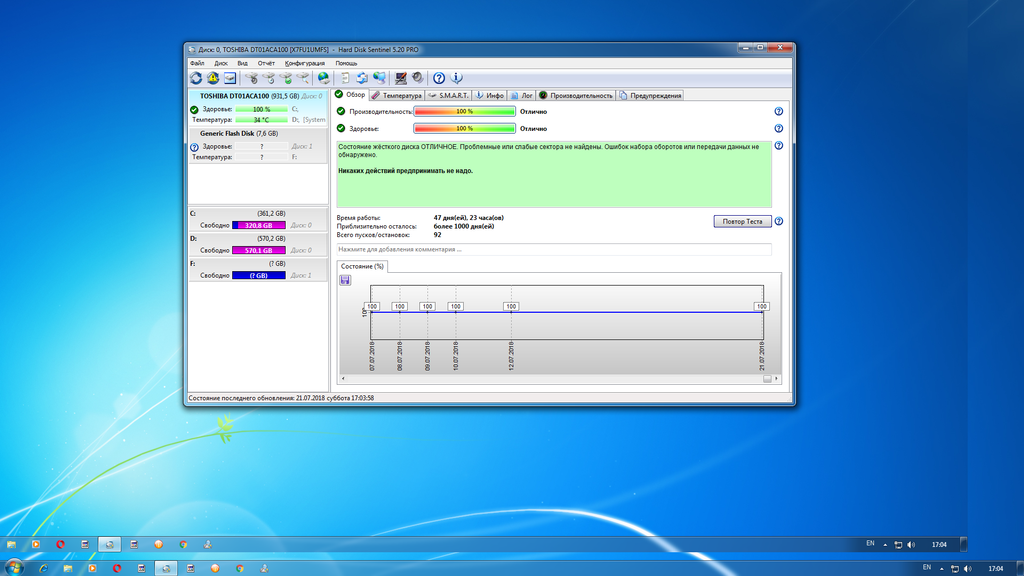Click the help icon next to Повтор Теста
This screenshot has height=576, width=1024.
[778, 221]
